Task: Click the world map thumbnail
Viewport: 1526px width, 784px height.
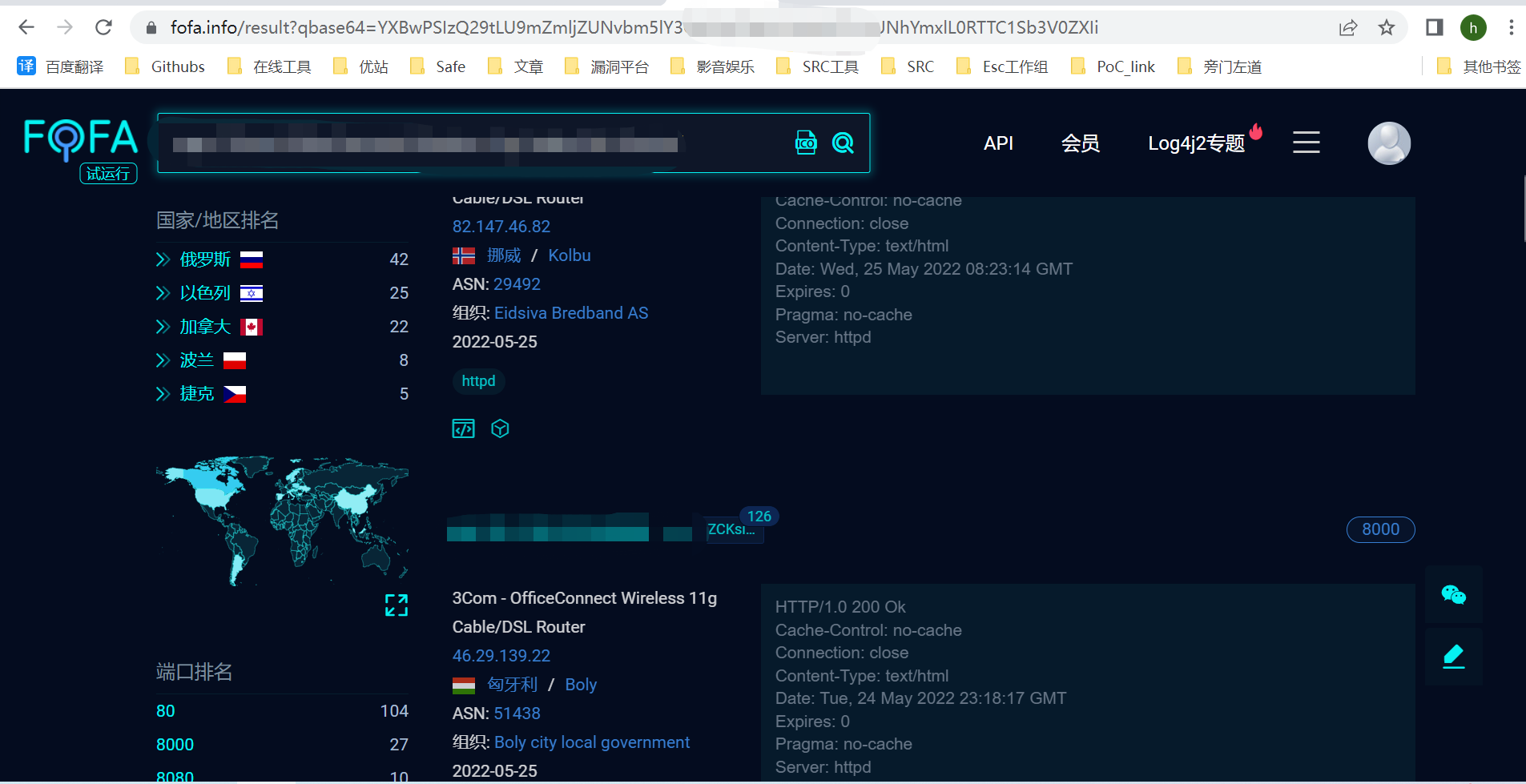Action: click(282, 521)
